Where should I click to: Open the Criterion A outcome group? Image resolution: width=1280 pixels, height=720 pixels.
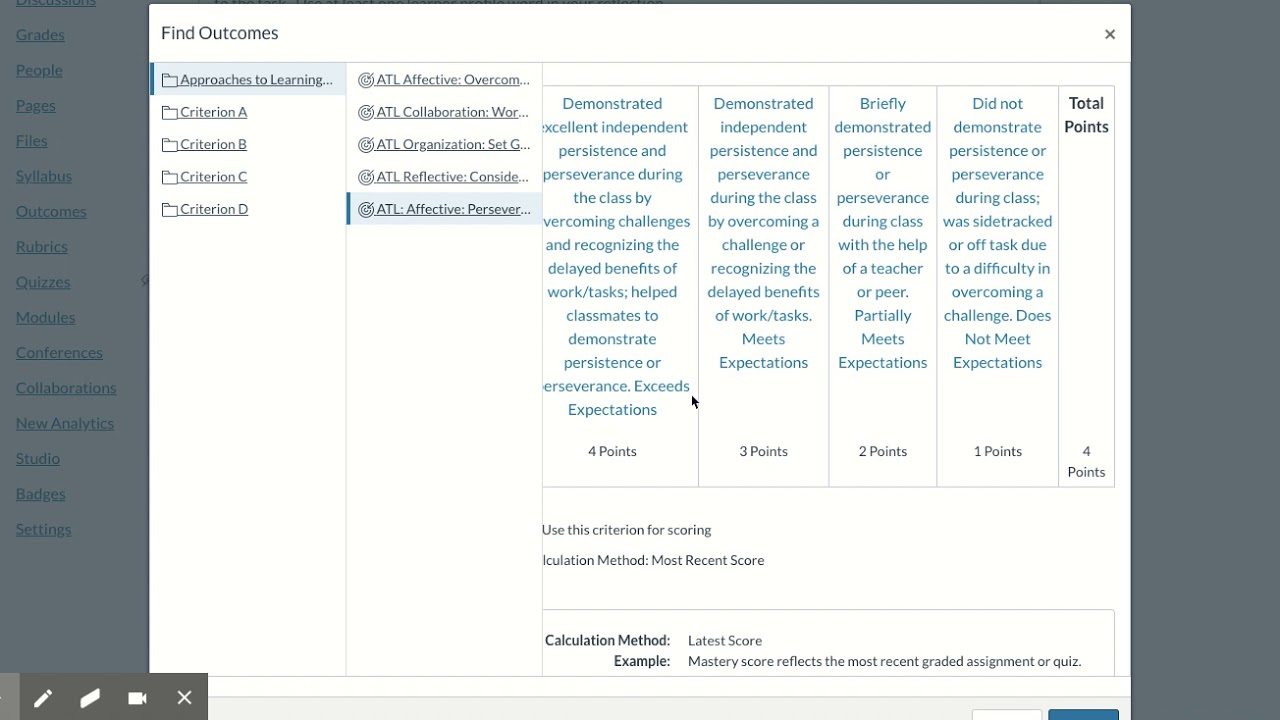[x=214, y=112]
